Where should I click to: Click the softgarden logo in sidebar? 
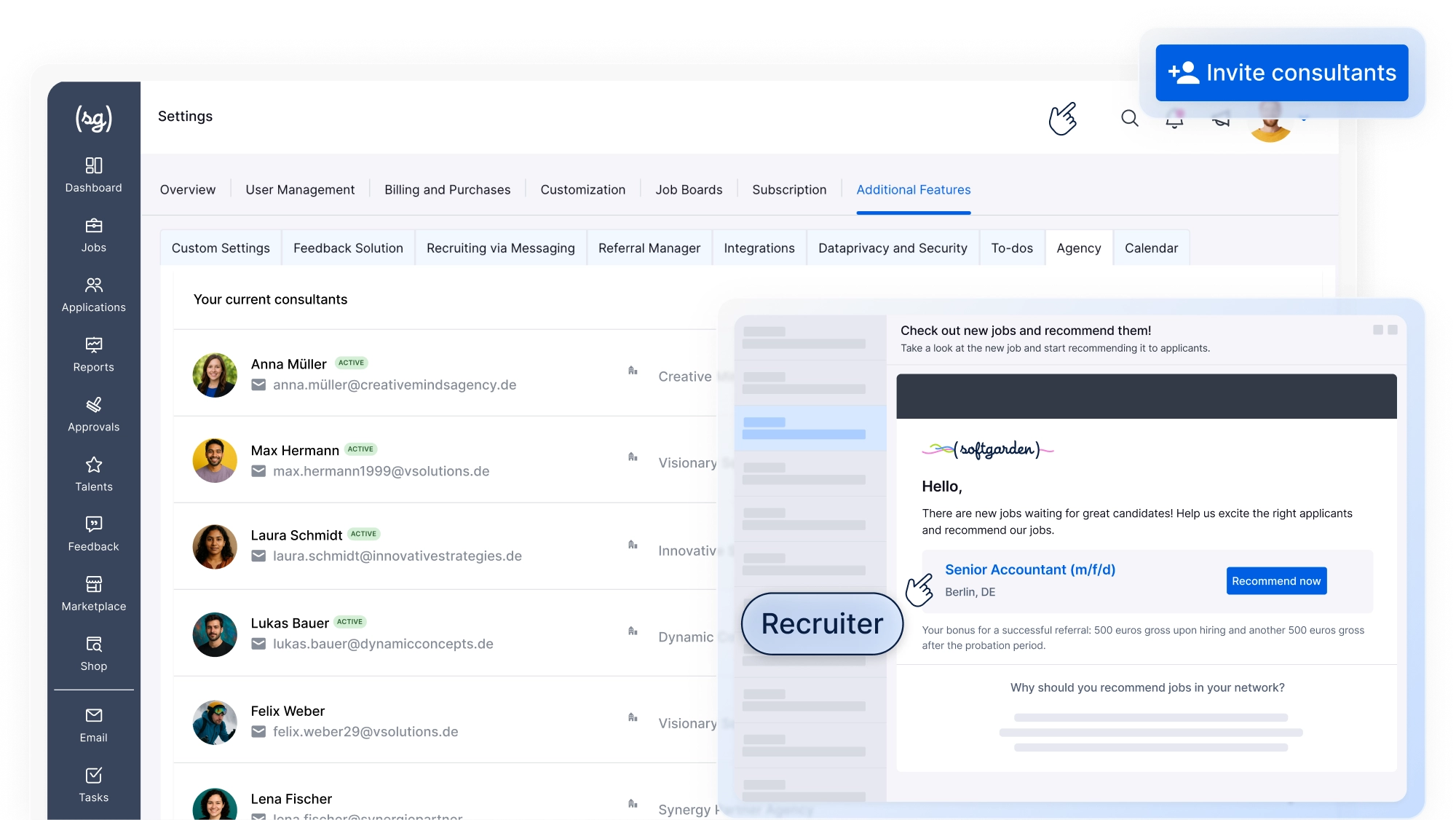click(x=93, y=118)
